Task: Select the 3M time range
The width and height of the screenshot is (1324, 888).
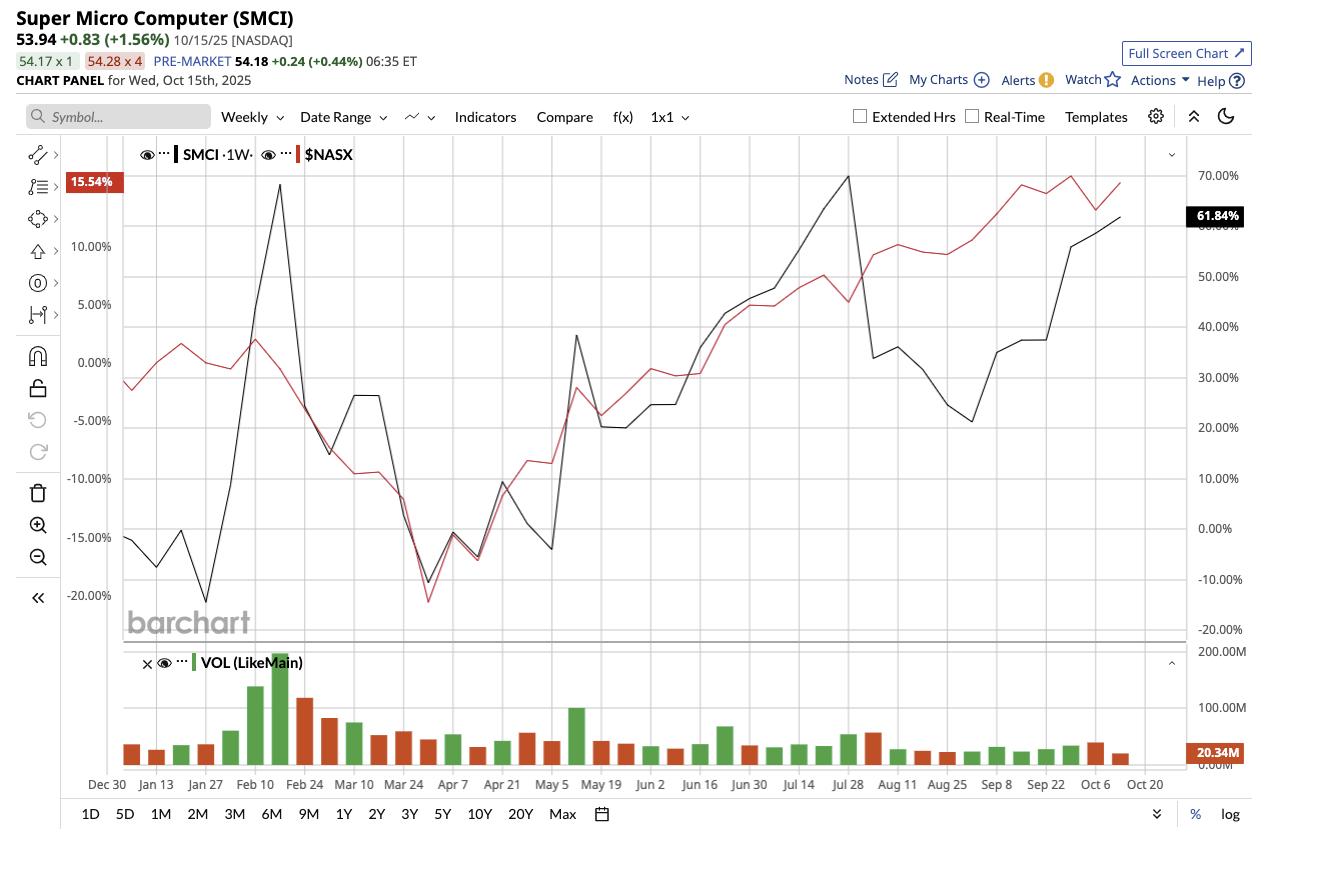Action: point(235,814)
